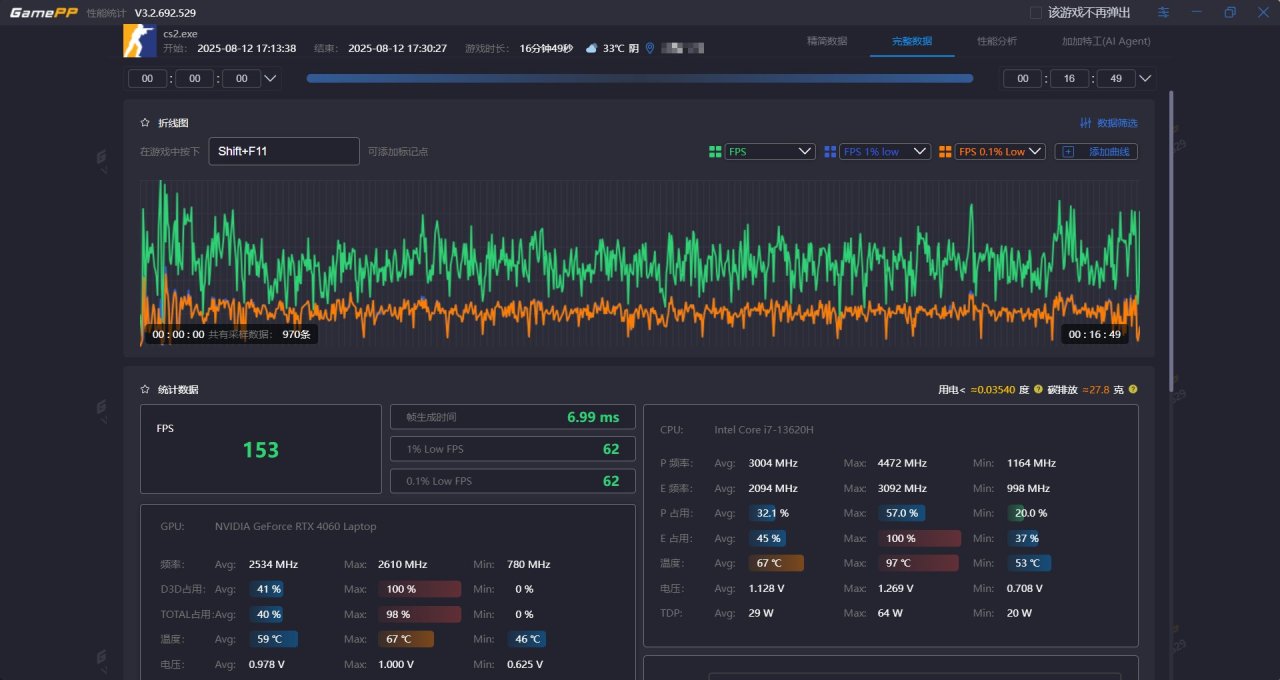Open the FPS 0.1% Low curve dropdown
Viewport: 1280px width, 680px height.
click(x=1000, y=152)
